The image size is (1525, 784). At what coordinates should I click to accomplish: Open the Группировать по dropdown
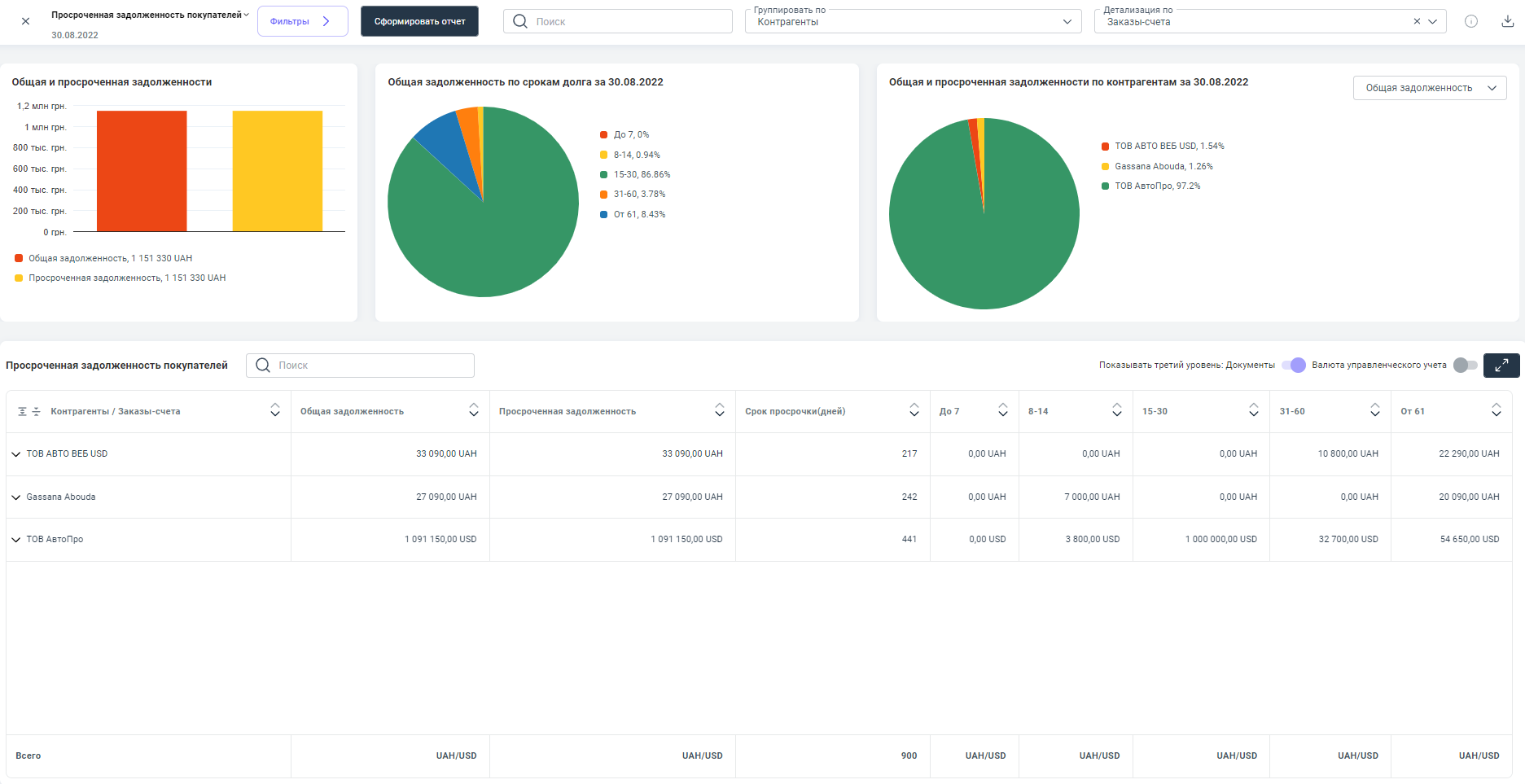point(912,22)
